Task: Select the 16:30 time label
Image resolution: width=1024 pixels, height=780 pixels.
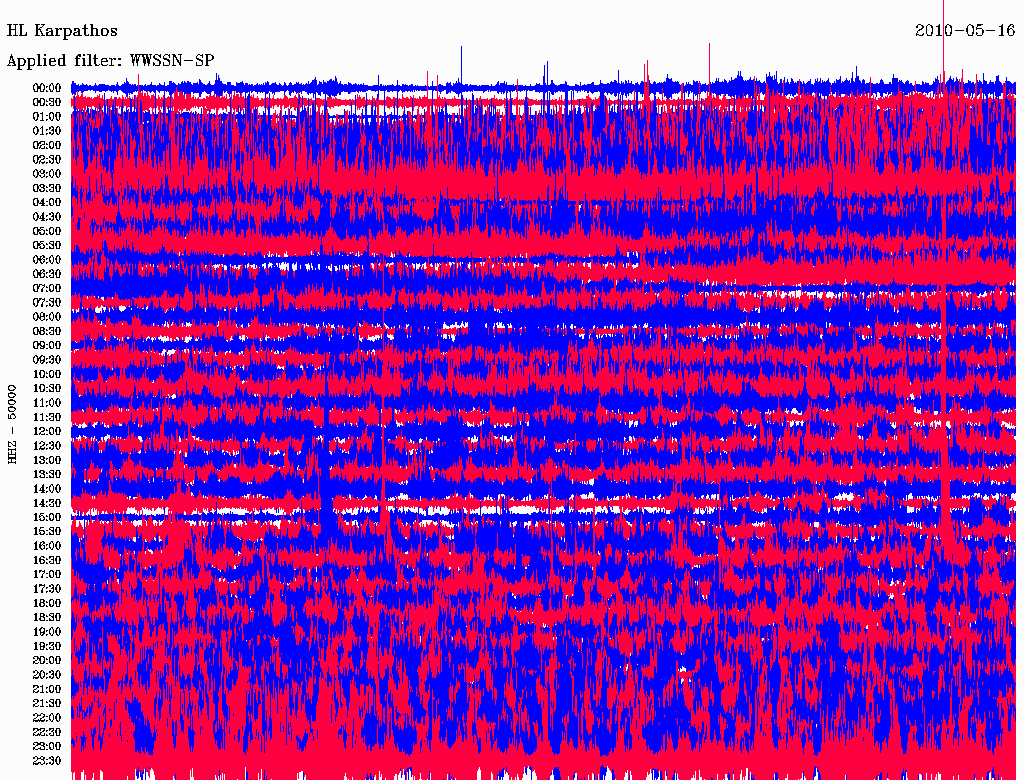Action: click(47, 561)
